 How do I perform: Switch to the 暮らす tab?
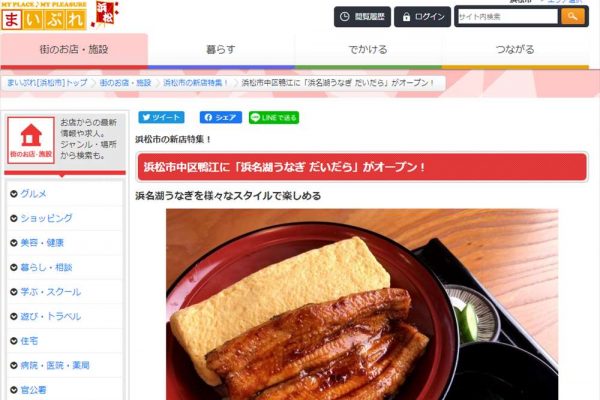pos(221,50)
